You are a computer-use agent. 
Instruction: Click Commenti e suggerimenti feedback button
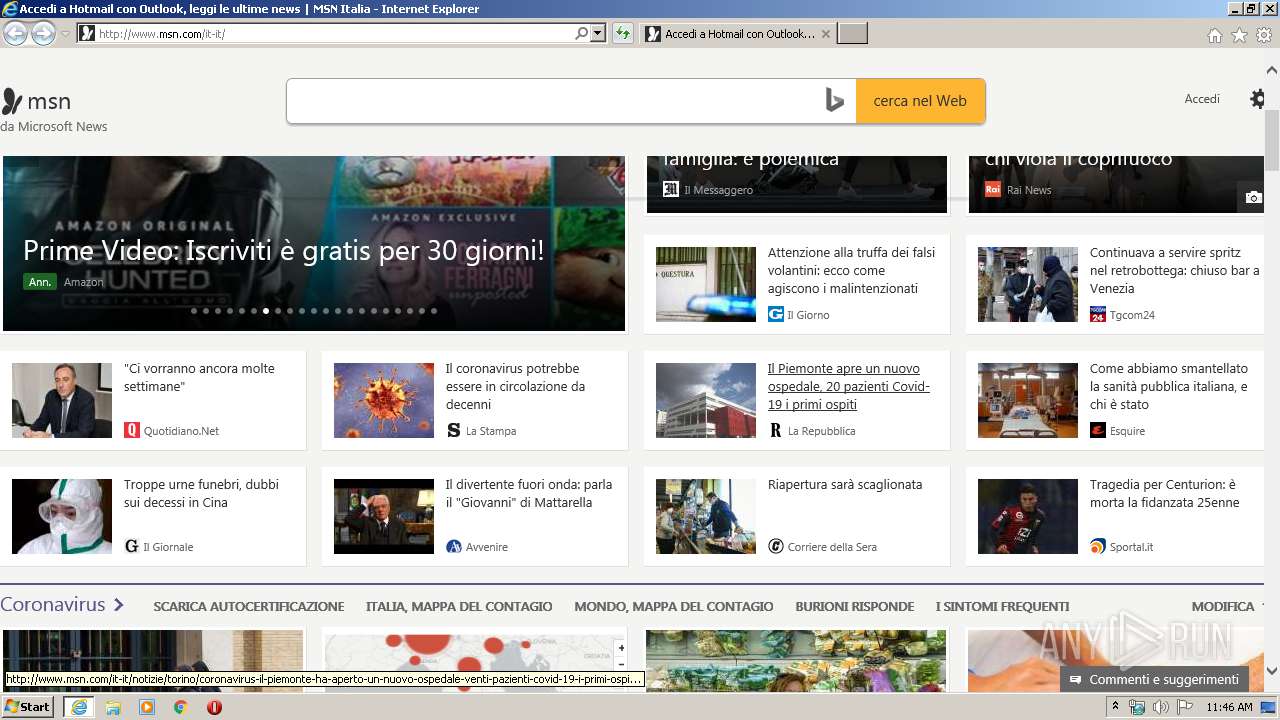tap(1154, 679)
